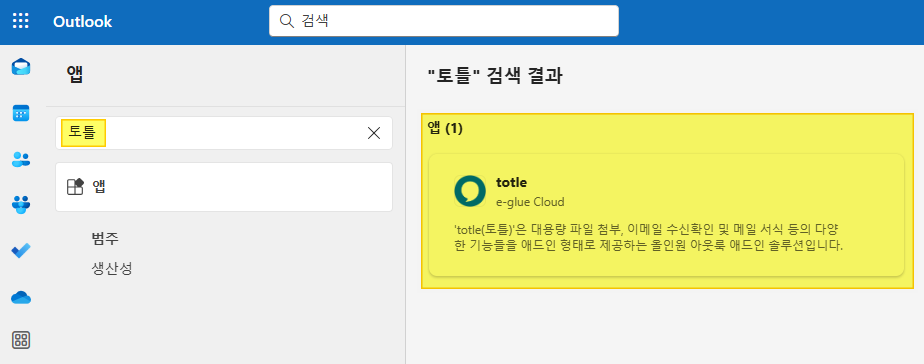Open Calendar from the sidebar
The image size is (924, 364).
pos(21,113)
